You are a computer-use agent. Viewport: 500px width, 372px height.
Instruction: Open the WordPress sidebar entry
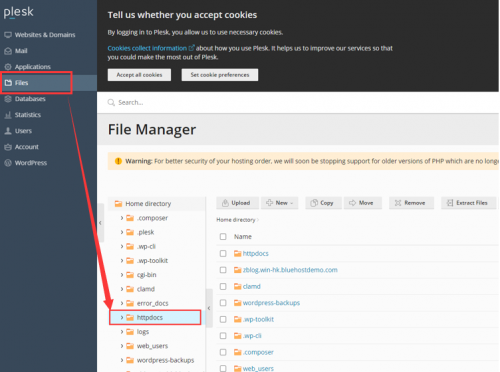click(x=26, y=163)
